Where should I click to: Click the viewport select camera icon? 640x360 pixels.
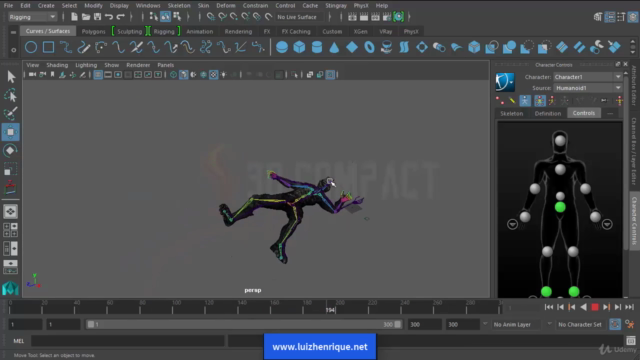click(32, 75)
